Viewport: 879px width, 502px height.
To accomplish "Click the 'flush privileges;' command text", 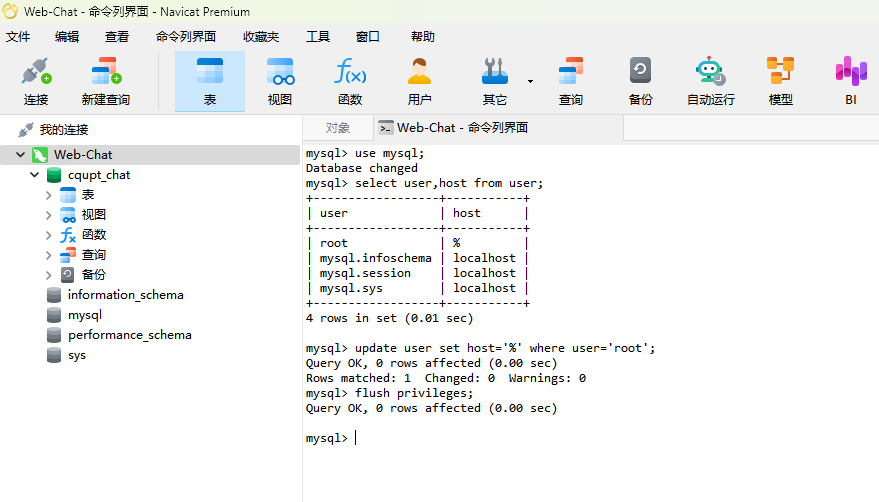I will [x=414, y=393].
